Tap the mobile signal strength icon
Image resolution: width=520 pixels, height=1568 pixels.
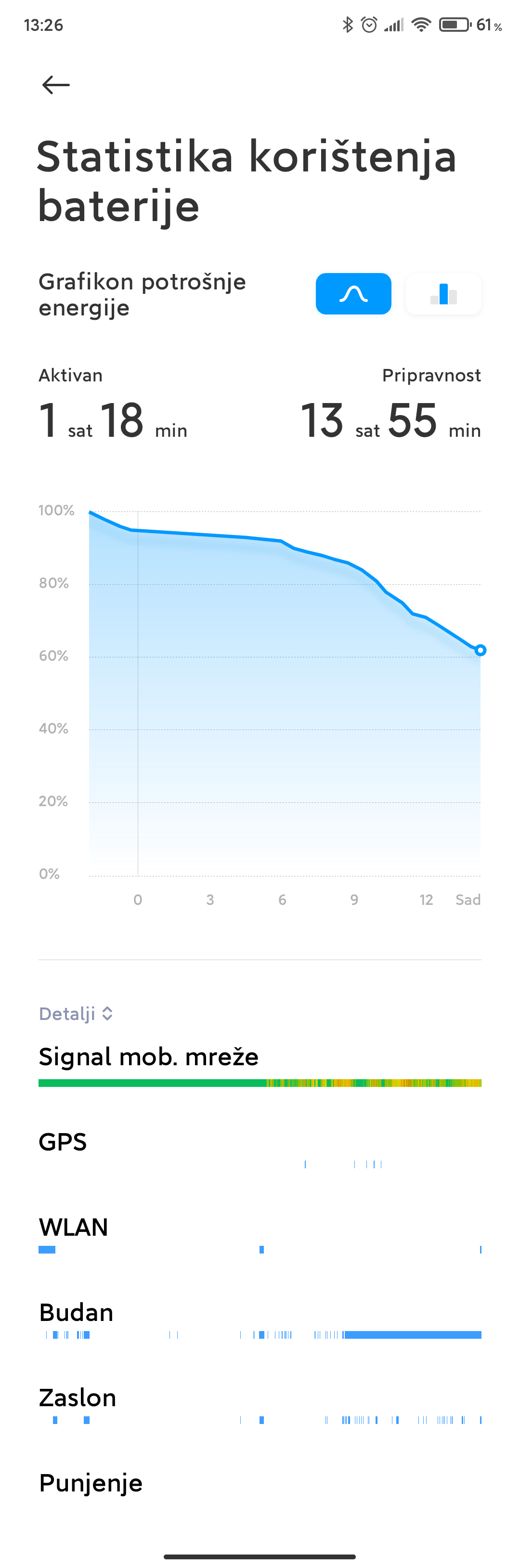(394, 25)
